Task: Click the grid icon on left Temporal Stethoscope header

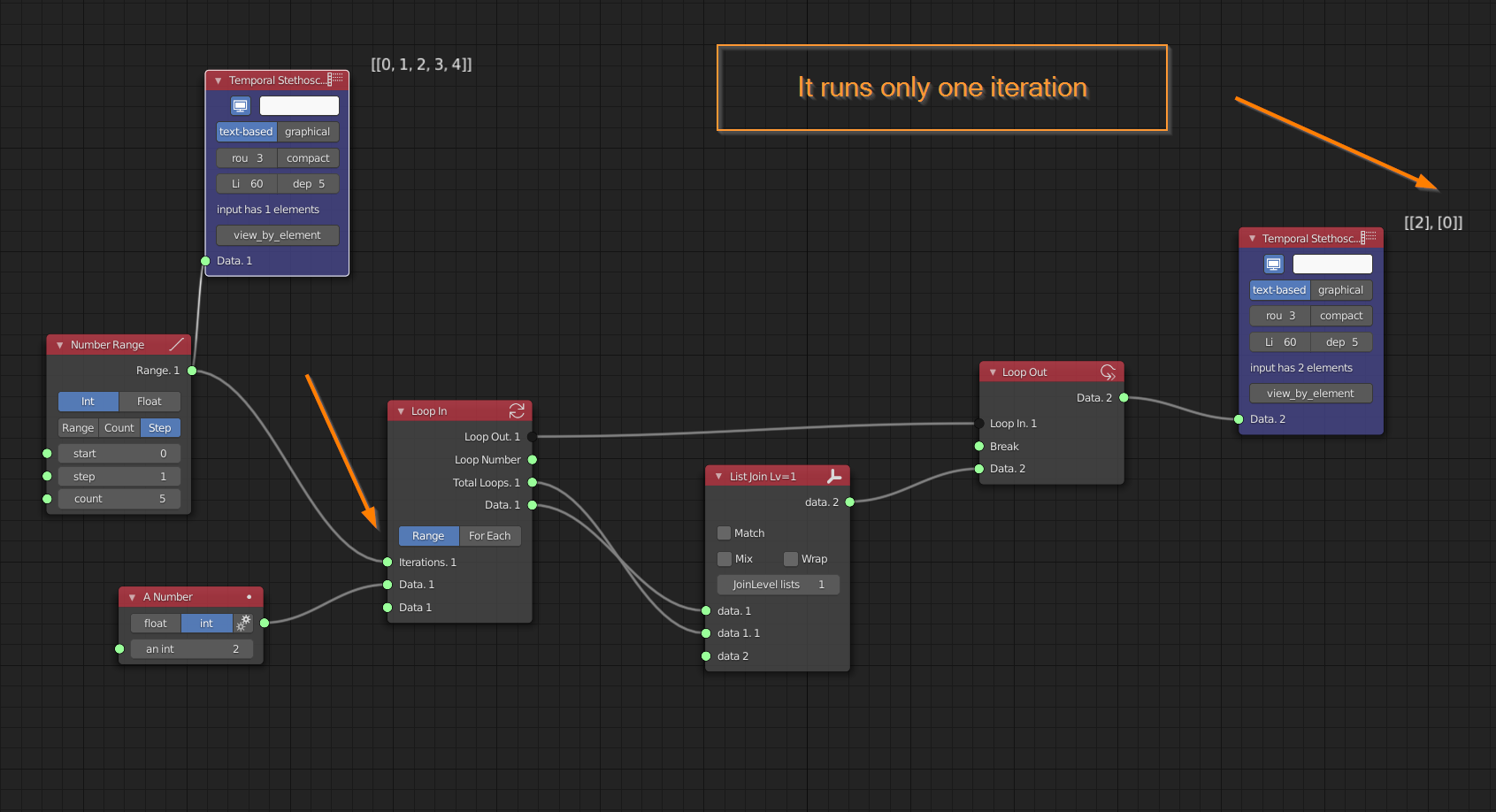Action: tap(335, 80)
